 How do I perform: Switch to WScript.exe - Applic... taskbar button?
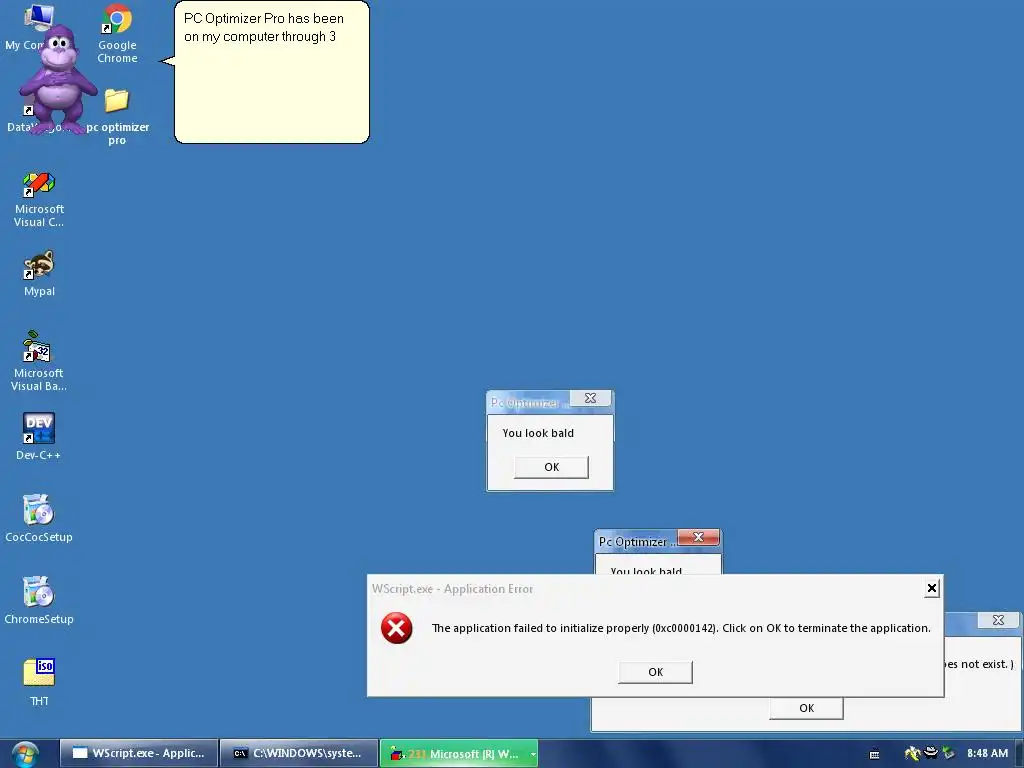(138, 753)
